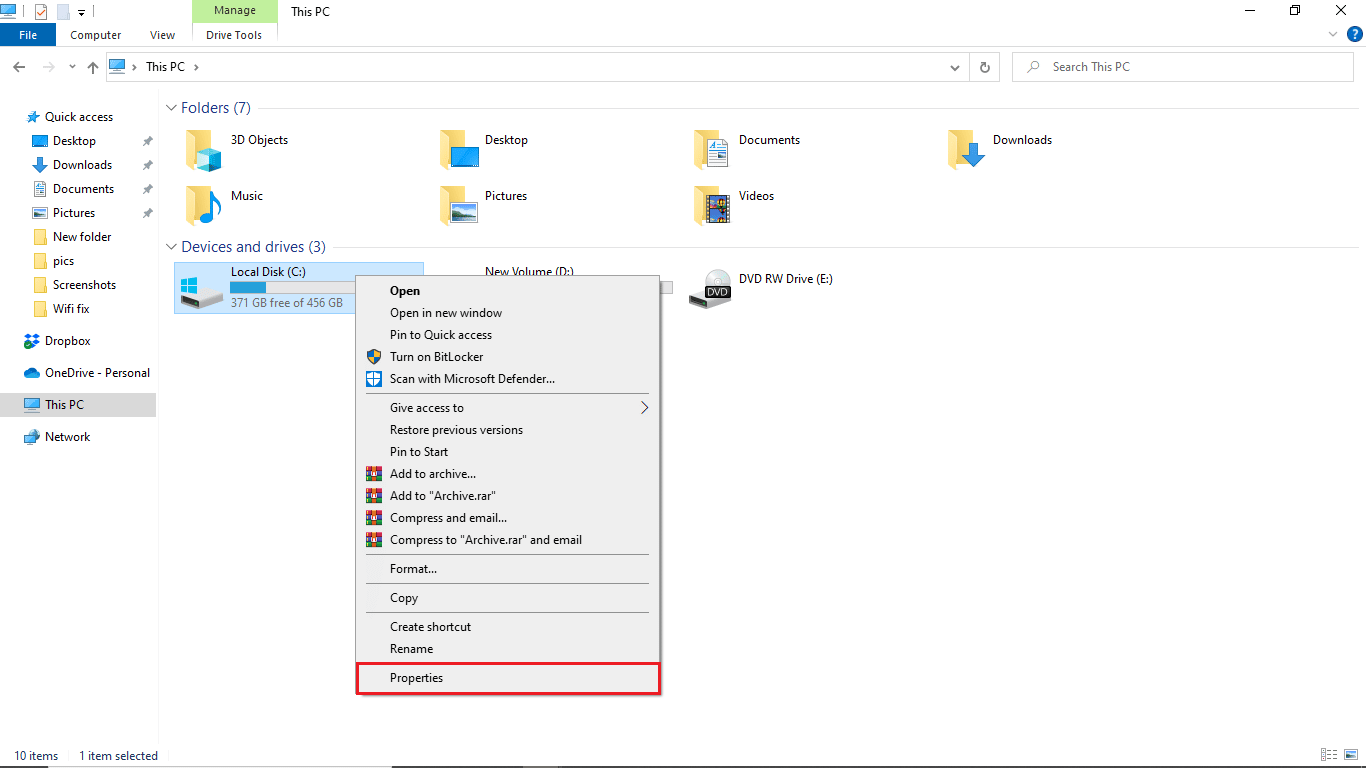This screenshot has width=1366, height=768.
Task: Open Dropbox in navigation pane
Action: (x=67, y=341)
